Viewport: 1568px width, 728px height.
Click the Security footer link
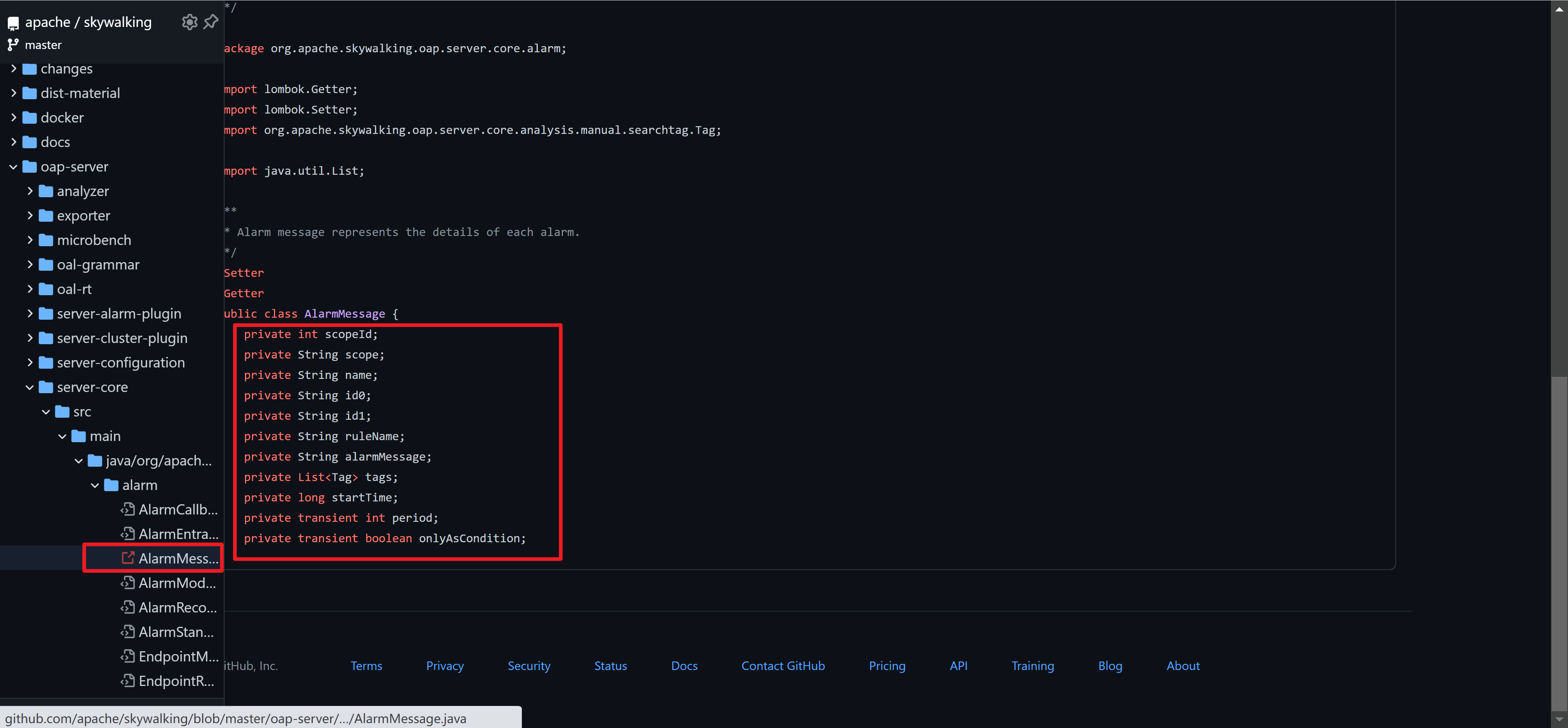(528, 666)
